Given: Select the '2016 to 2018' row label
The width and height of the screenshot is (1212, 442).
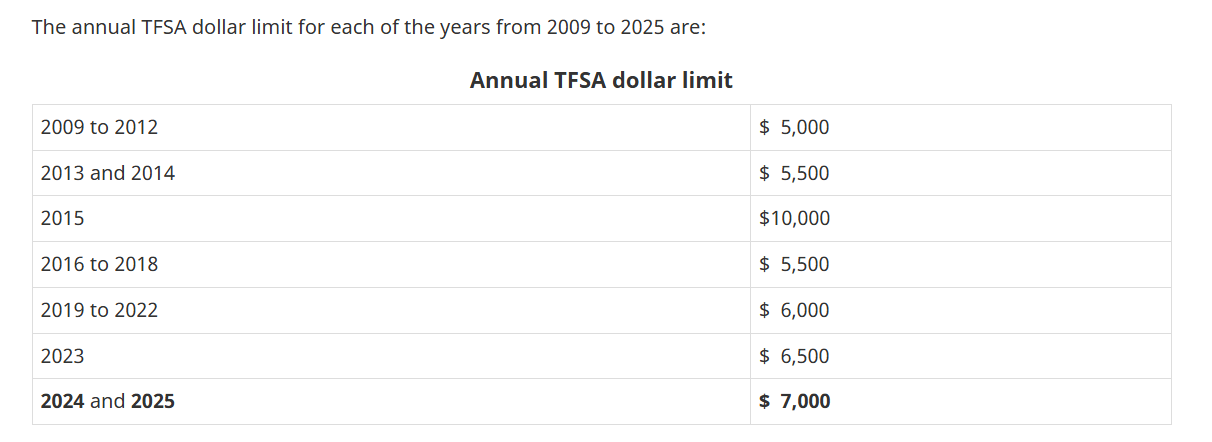Looking at the screenshot, I should pyautogui.click(x=99, y=265).
